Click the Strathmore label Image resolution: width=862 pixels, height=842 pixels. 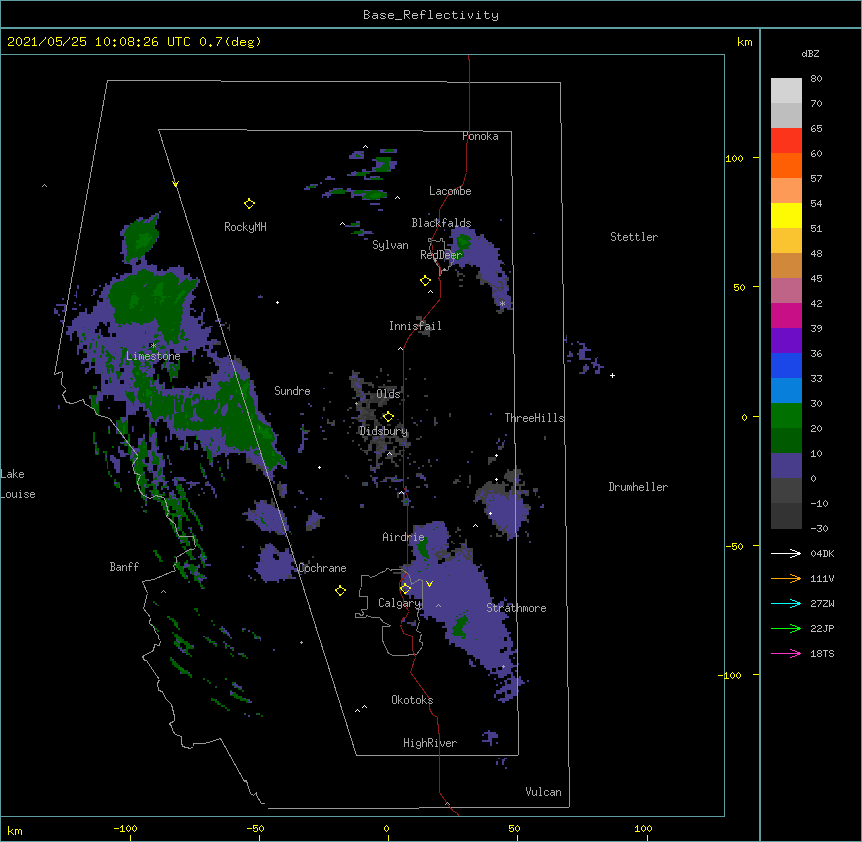pos(516,608)
